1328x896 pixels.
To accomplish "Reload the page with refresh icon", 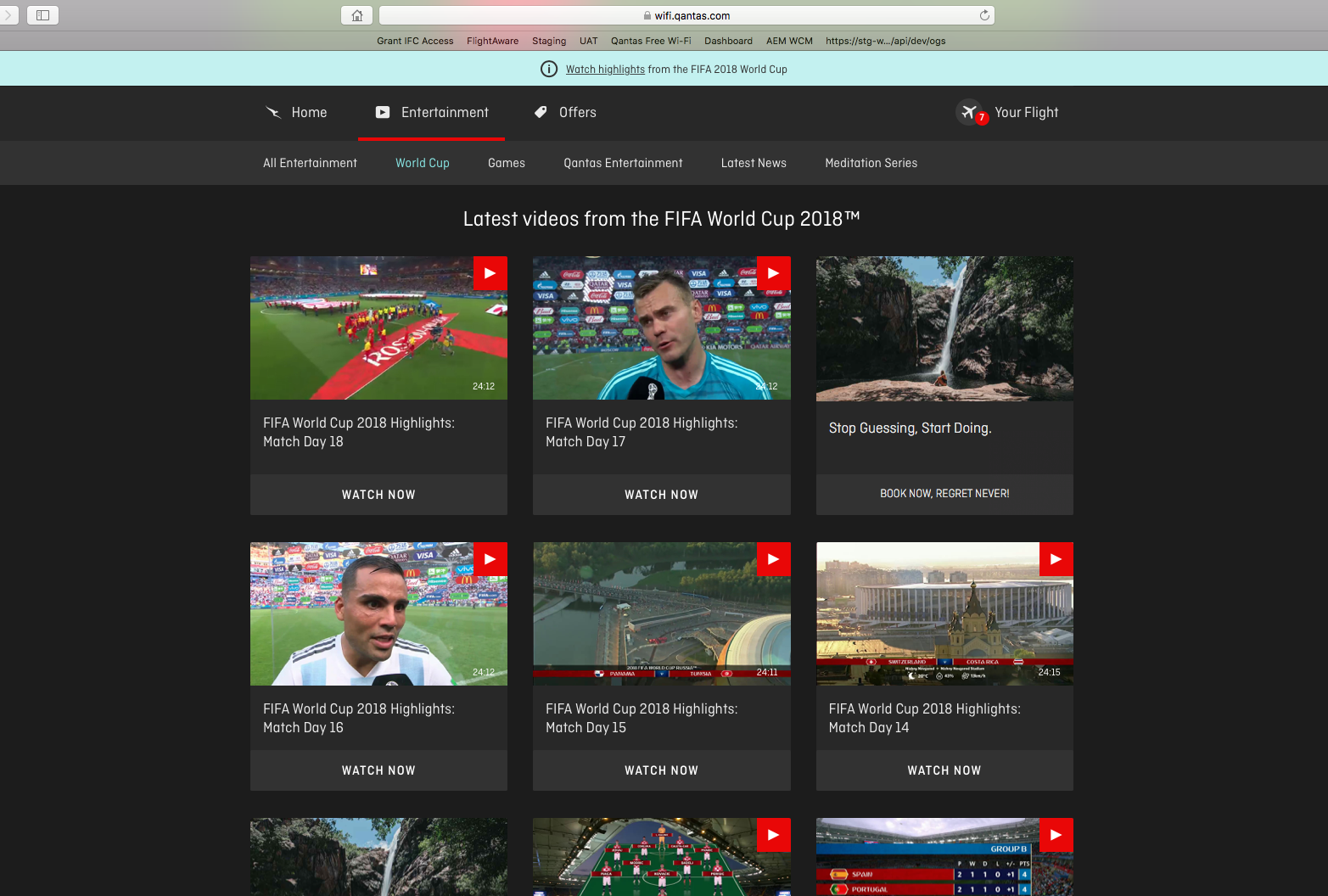I will [984, 15].
